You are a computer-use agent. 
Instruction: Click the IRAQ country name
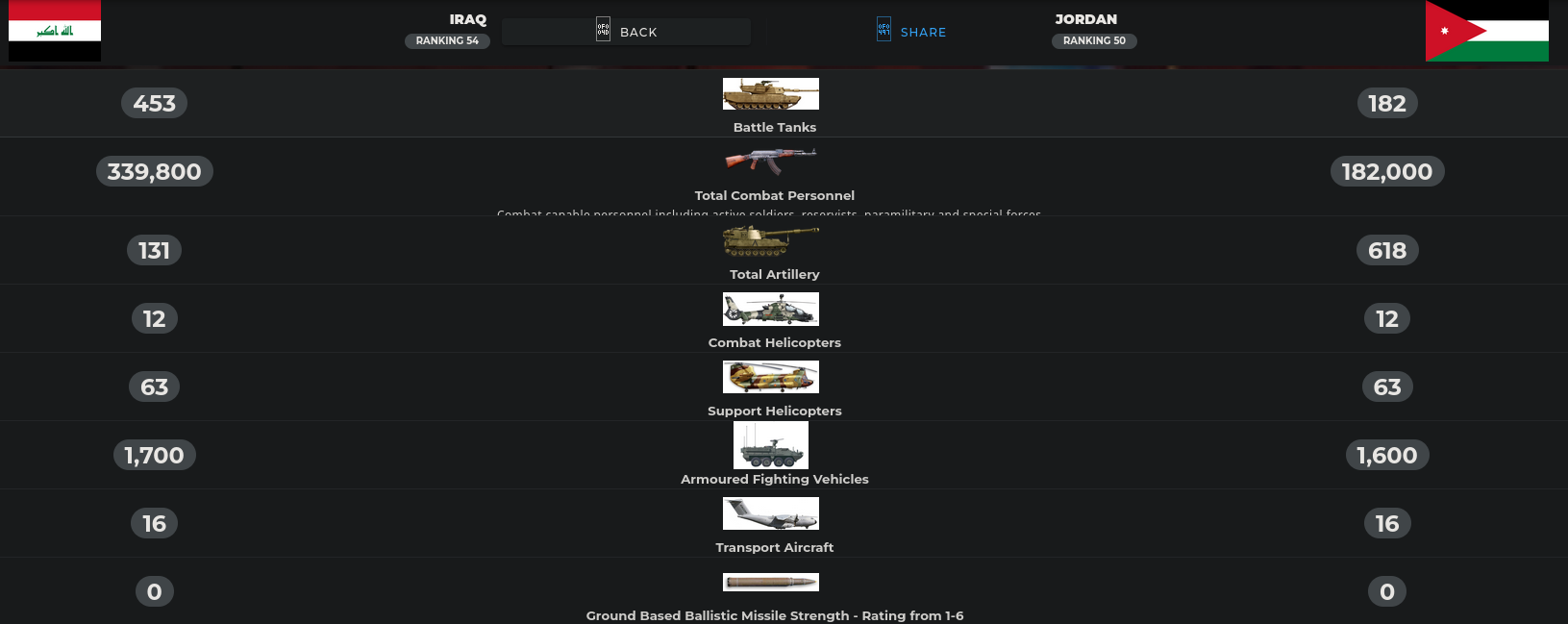pos(468,19)
